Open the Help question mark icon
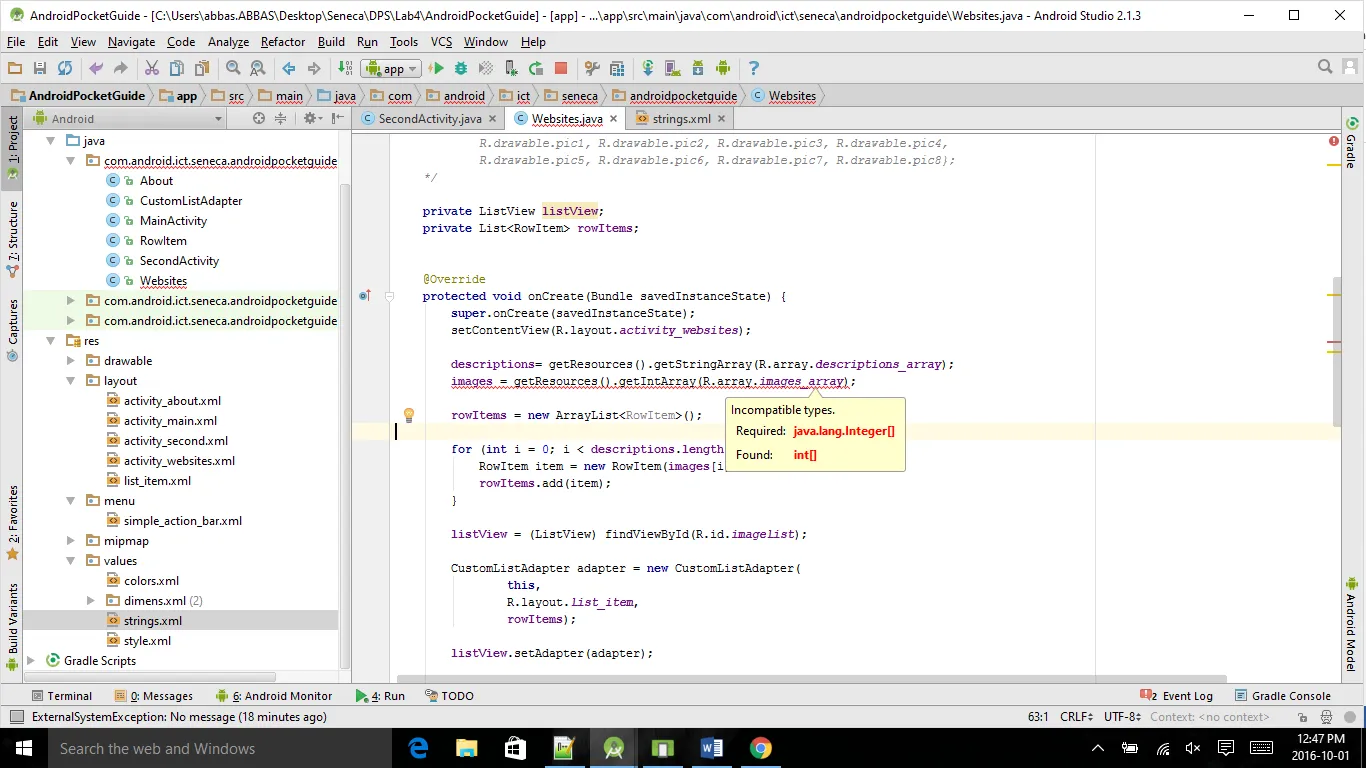The image size is (1366, 768). (754, 68)
